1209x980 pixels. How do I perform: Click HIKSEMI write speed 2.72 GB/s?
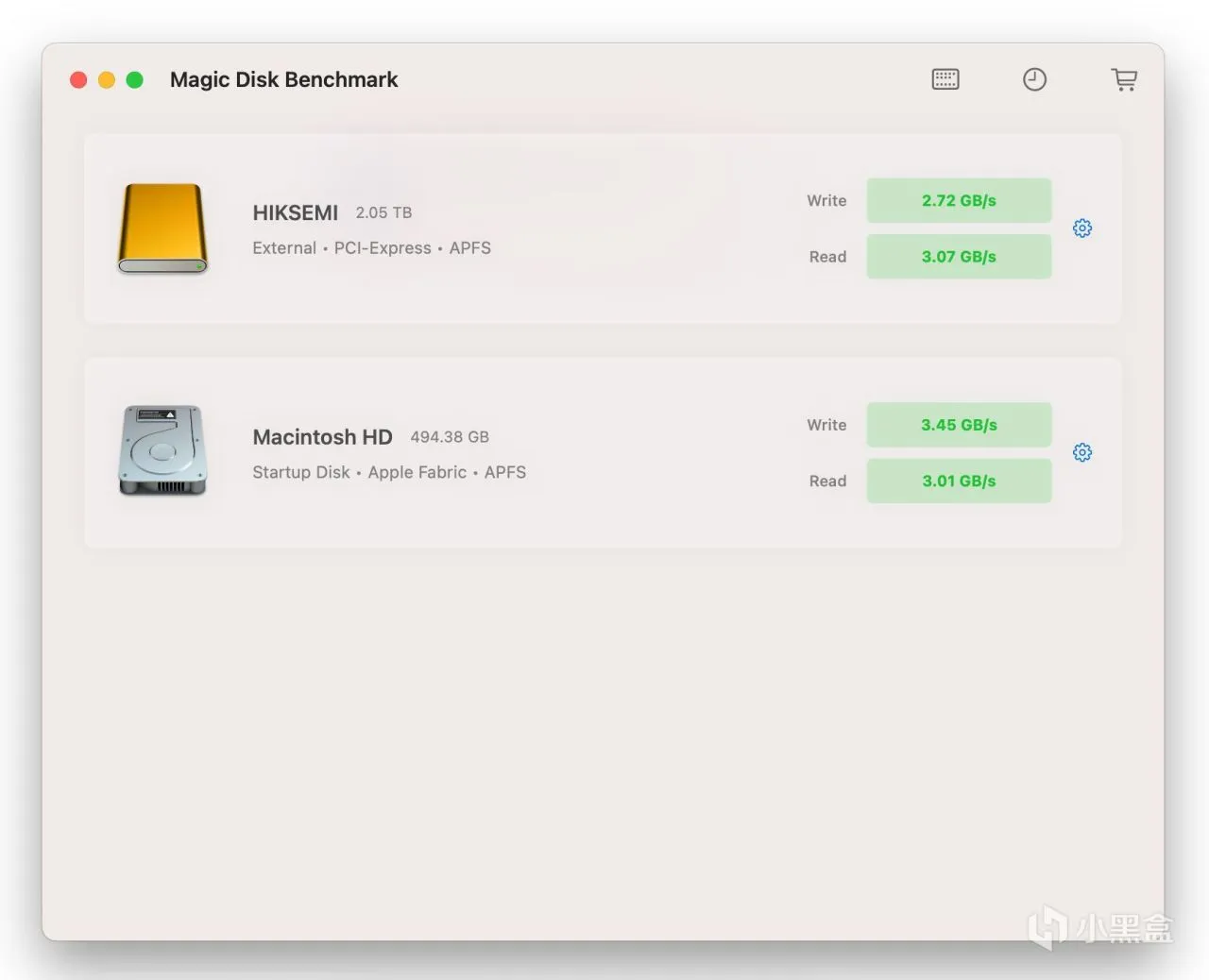[x=959, y=200]
